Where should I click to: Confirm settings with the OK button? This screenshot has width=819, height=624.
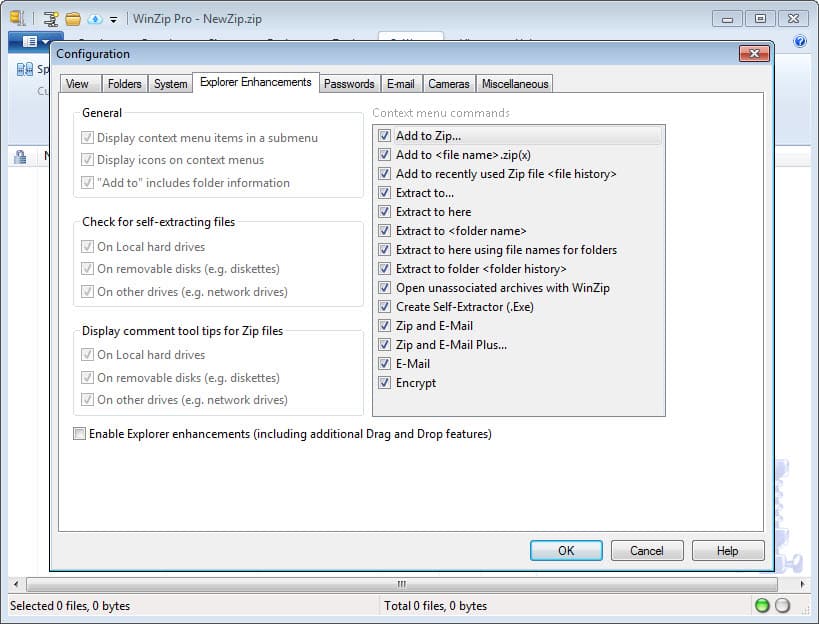(566, 550)
